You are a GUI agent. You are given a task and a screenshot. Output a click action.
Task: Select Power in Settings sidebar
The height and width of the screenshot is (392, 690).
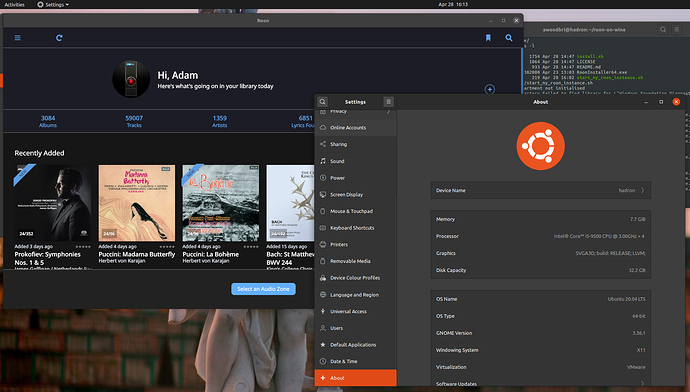point(356,178)
